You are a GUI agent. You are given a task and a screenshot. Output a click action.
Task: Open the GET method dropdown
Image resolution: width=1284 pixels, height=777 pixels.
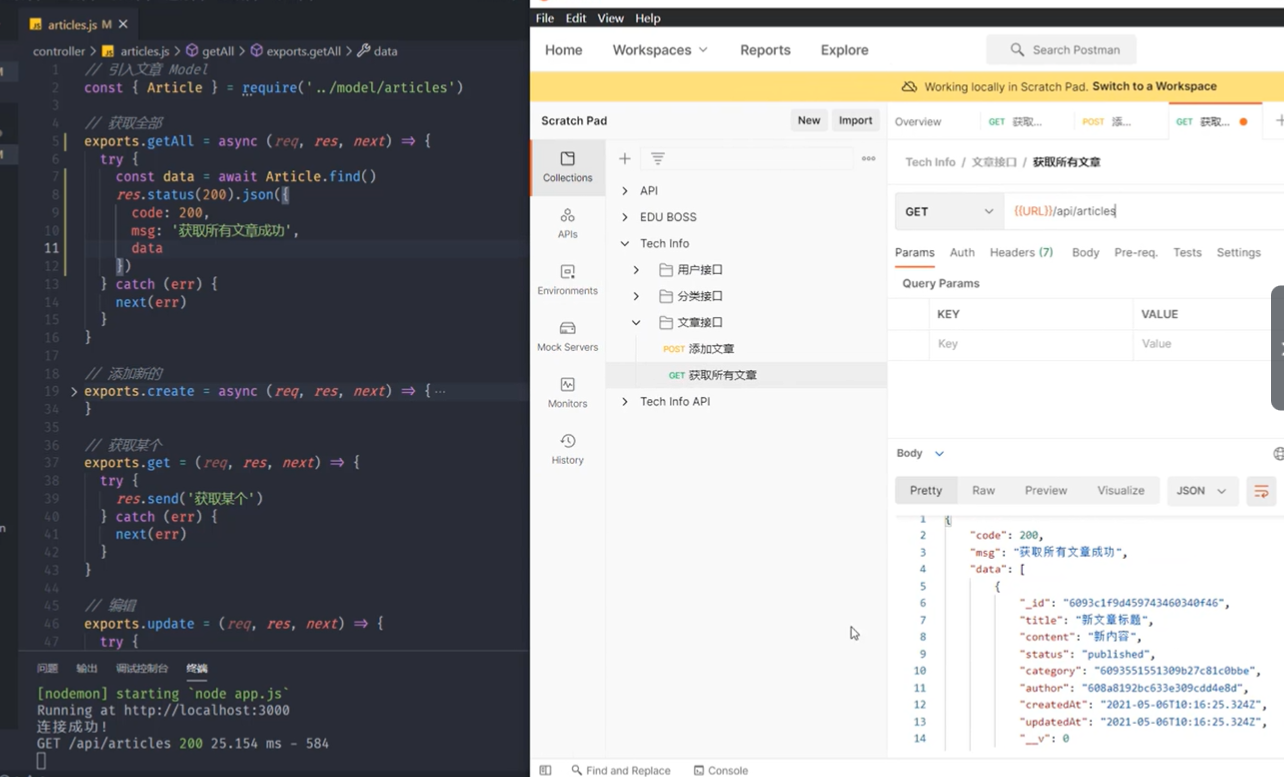pos(949,211)
